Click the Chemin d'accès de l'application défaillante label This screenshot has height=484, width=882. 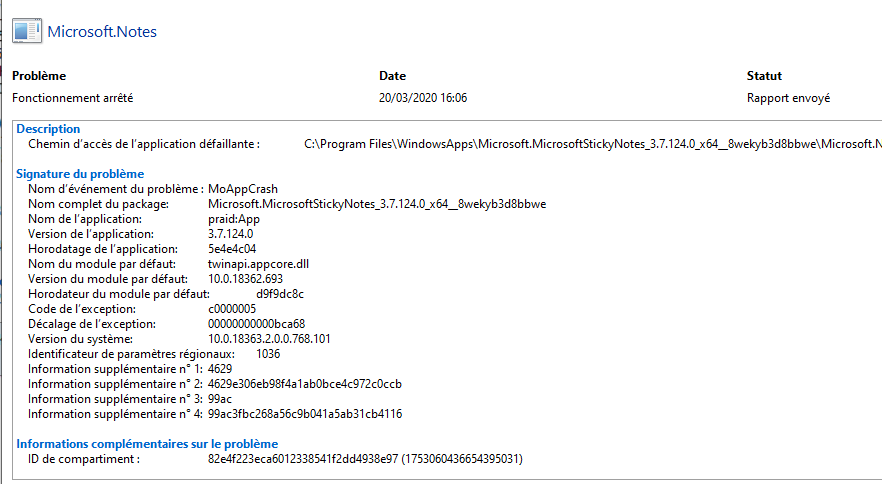tap(144, 144)
